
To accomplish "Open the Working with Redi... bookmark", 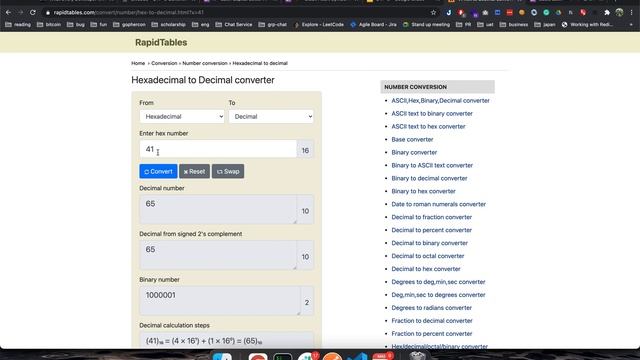I will point(587,24).
